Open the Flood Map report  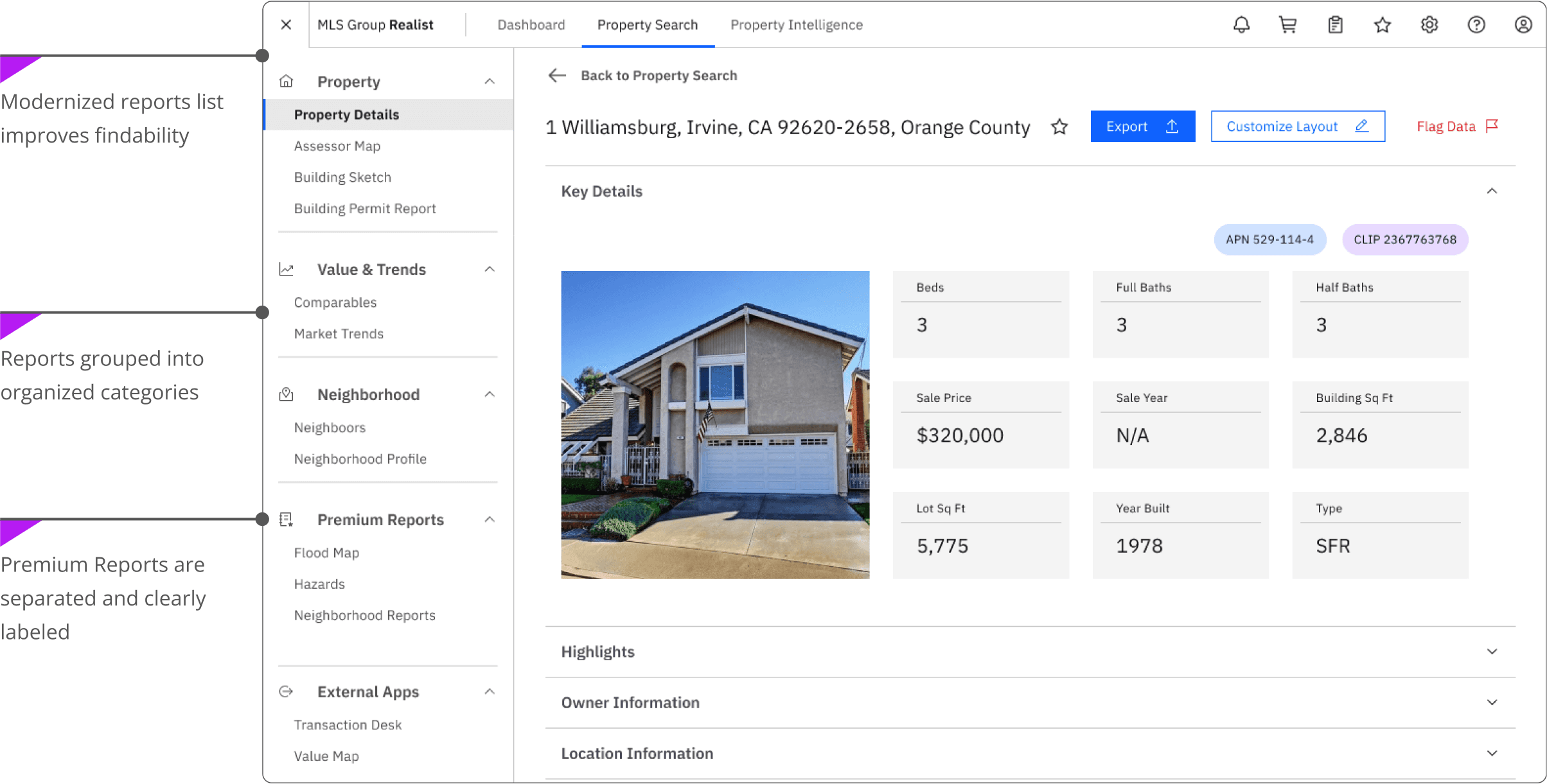click(326, 552)
